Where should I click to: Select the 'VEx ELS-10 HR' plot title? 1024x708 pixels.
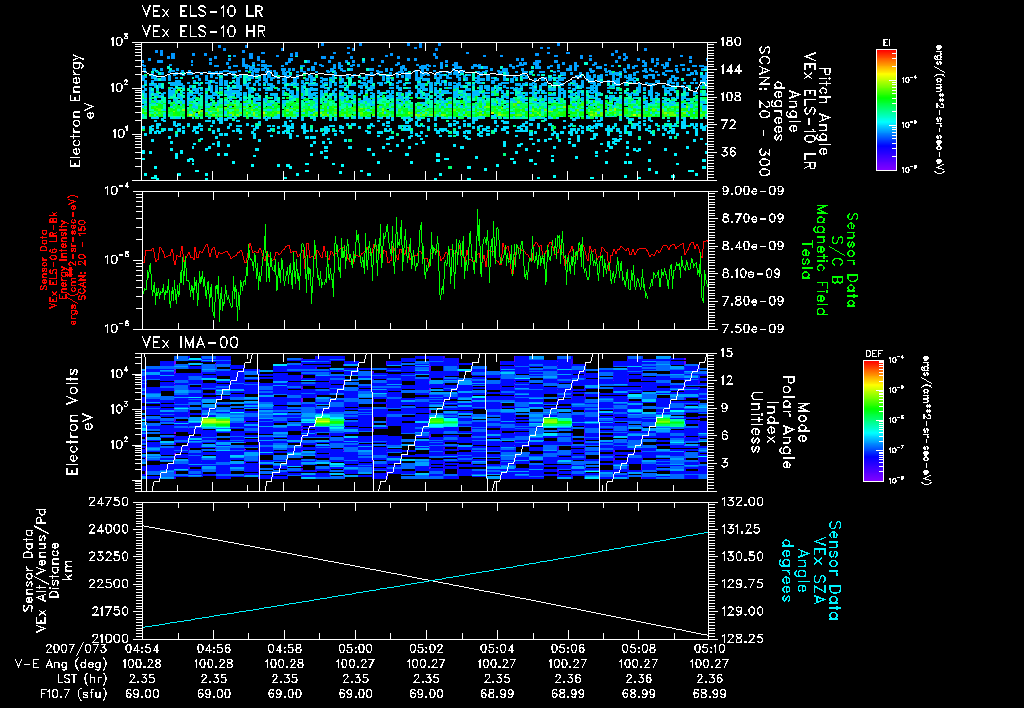[204, 31]
